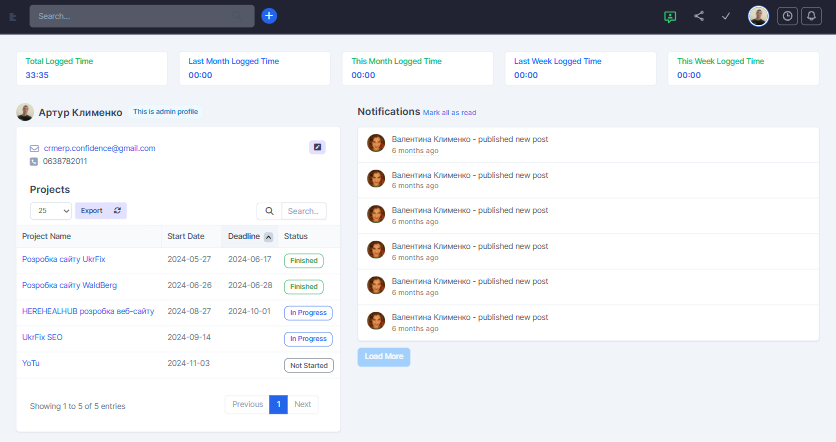Click the Start Date column header
The height and width of the screenshot is (442, 836).
coord(186,237)
